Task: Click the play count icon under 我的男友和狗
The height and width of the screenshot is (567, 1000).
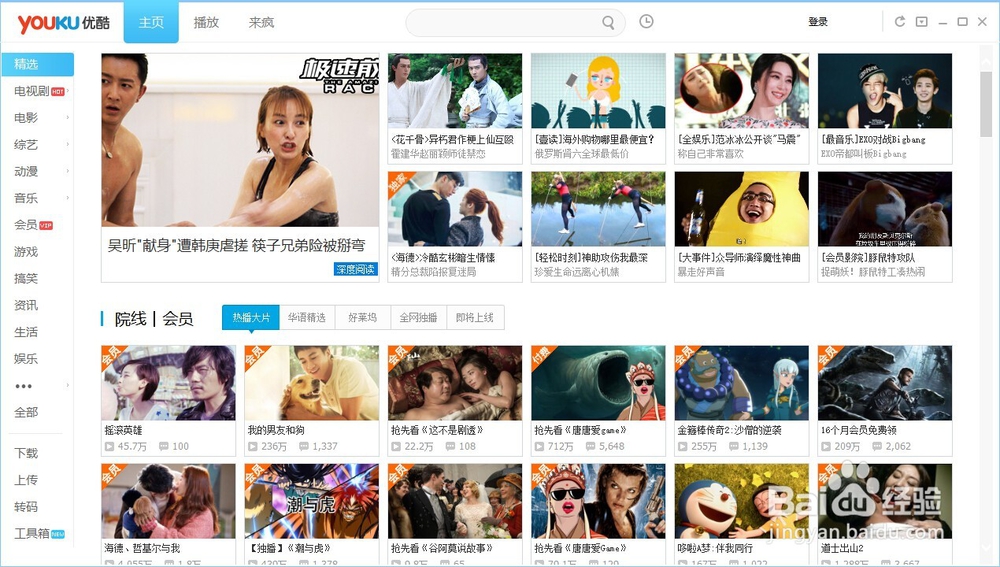Action: pyautogui.click(x=253, y=446)
